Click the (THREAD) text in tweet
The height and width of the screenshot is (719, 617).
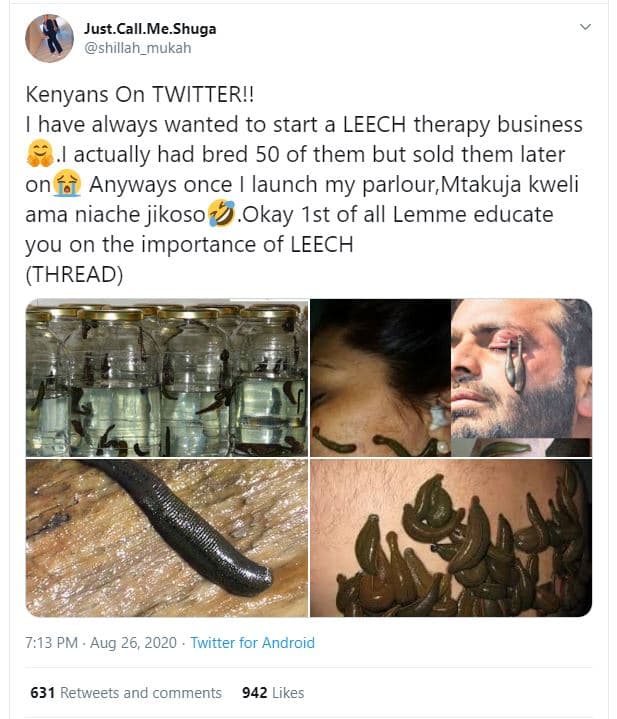pyautogui.click(x=73, y=275)
